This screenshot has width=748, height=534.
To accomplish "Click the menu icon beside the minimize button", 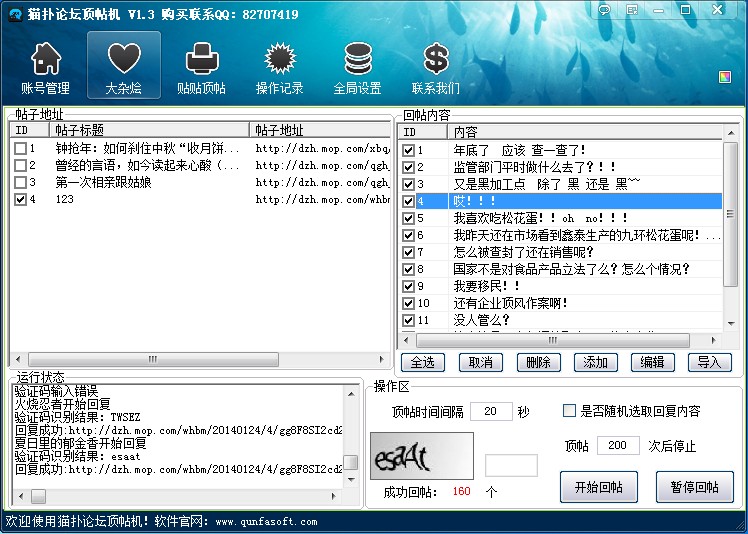I will pyautogui.click(x=634, y=10).
